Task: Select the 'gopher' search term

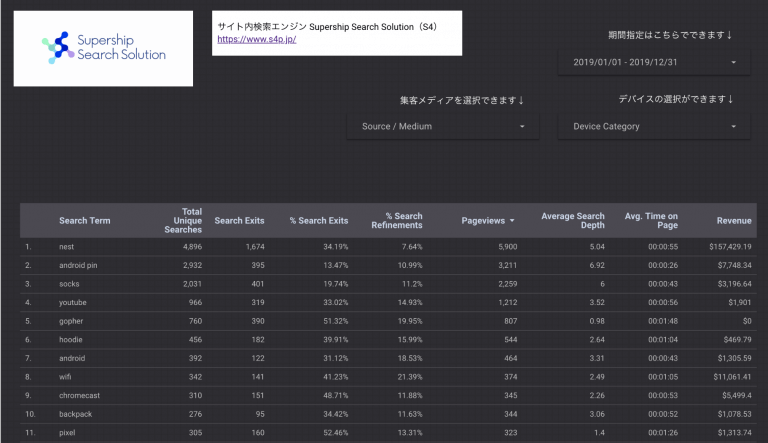Action: (x=71, y=321)
